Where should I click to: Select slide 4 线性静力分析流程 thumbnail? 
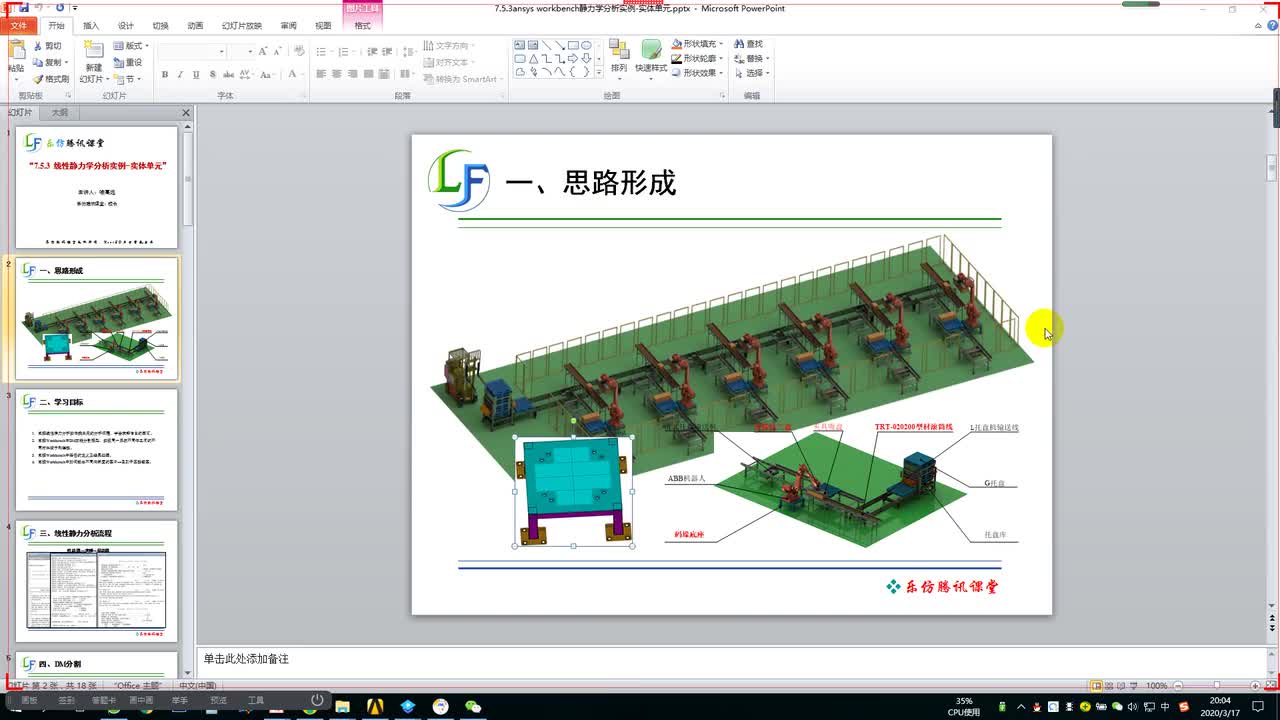(96, 580)
